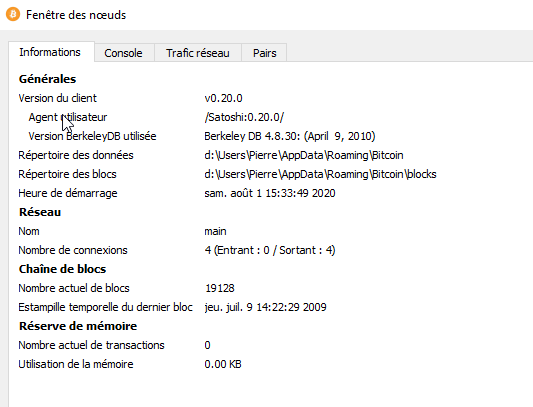533x407 pixels.
Task: Click the Fenêtre des nœuds window title
Action: point(76,15)
